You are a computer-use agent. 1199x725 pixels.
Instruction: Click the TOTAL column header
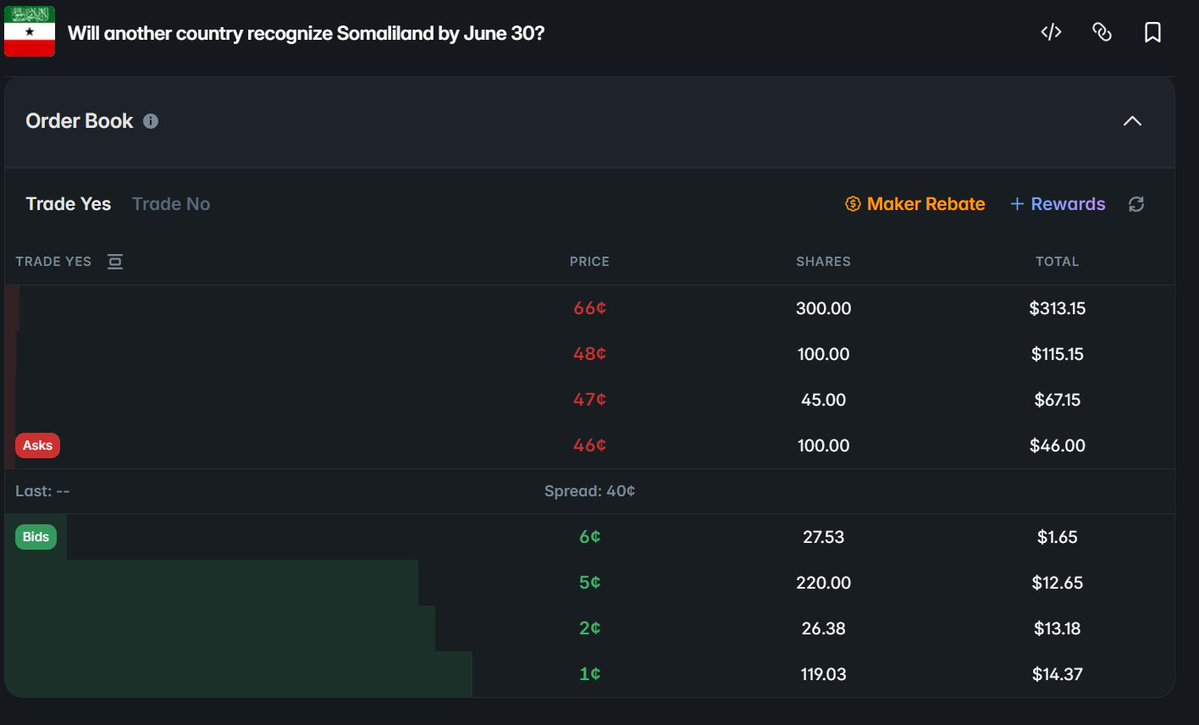[1057, 262]
